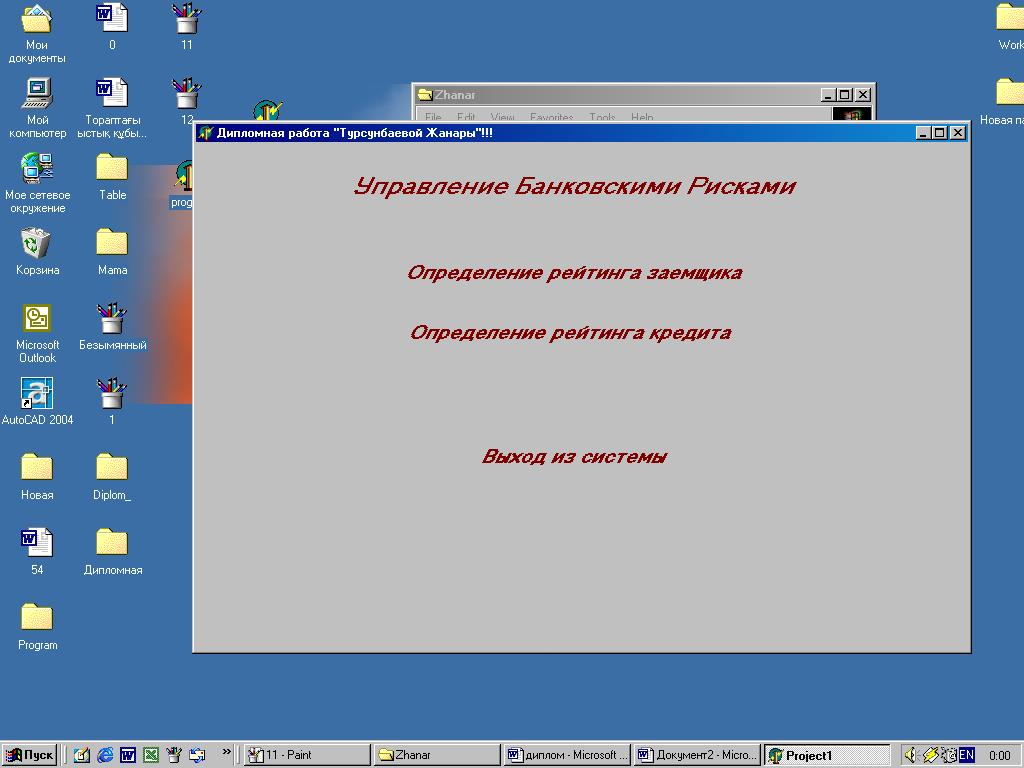Click Выход из системы to exit

[574, 457]
